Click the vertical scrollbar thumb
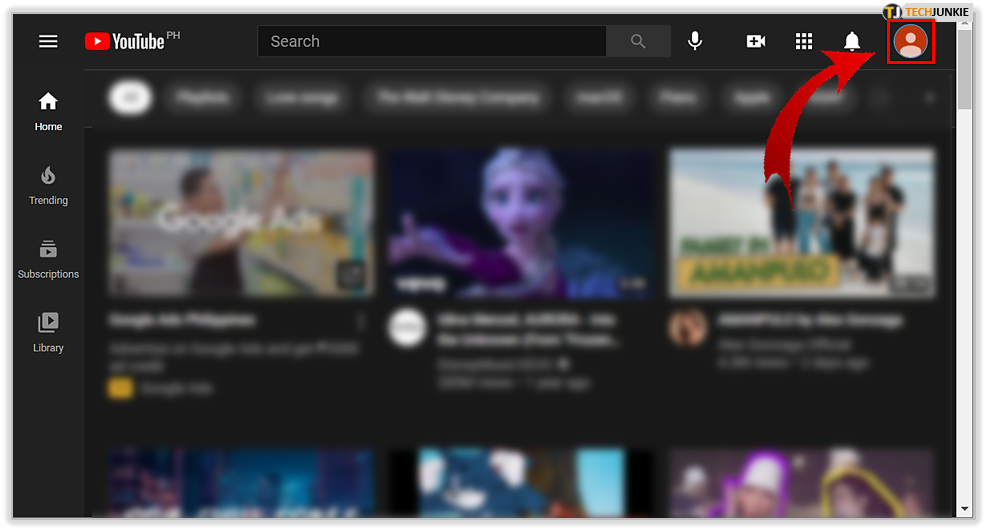The height and width of the screenshot is (531, 987). tap(964, 69)
